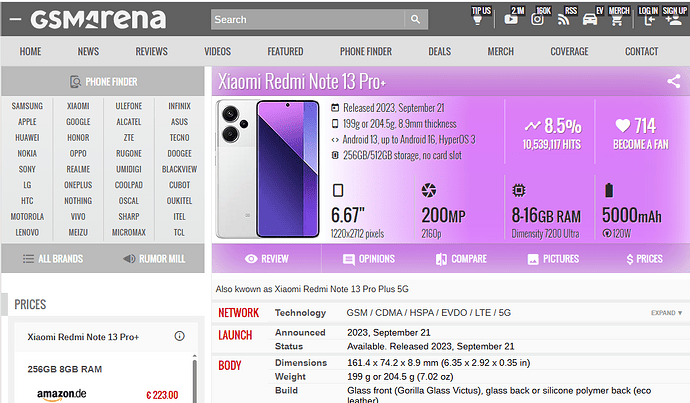Open the EV car icon
The width and height of the screenshot is (690, 403).
click(x=590, y=20)
